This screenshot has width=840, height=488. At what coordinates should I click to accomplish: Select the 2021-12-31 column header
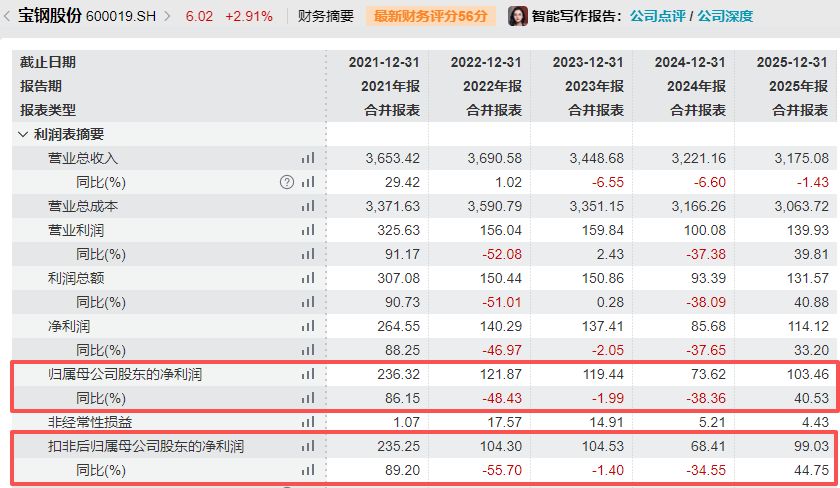(x=384, y=62)
